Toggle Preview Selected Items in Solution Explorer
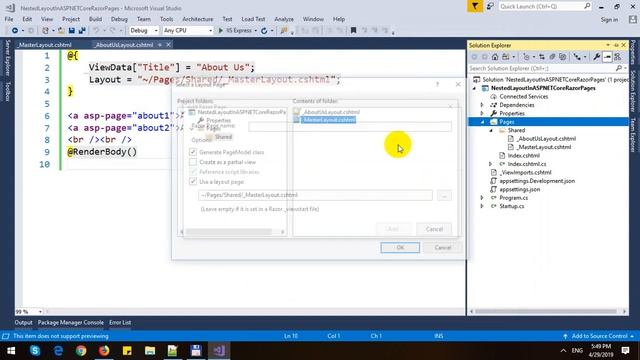Image resolution: width=640 pixels, height=360 pixels. (x=607, y=57)
